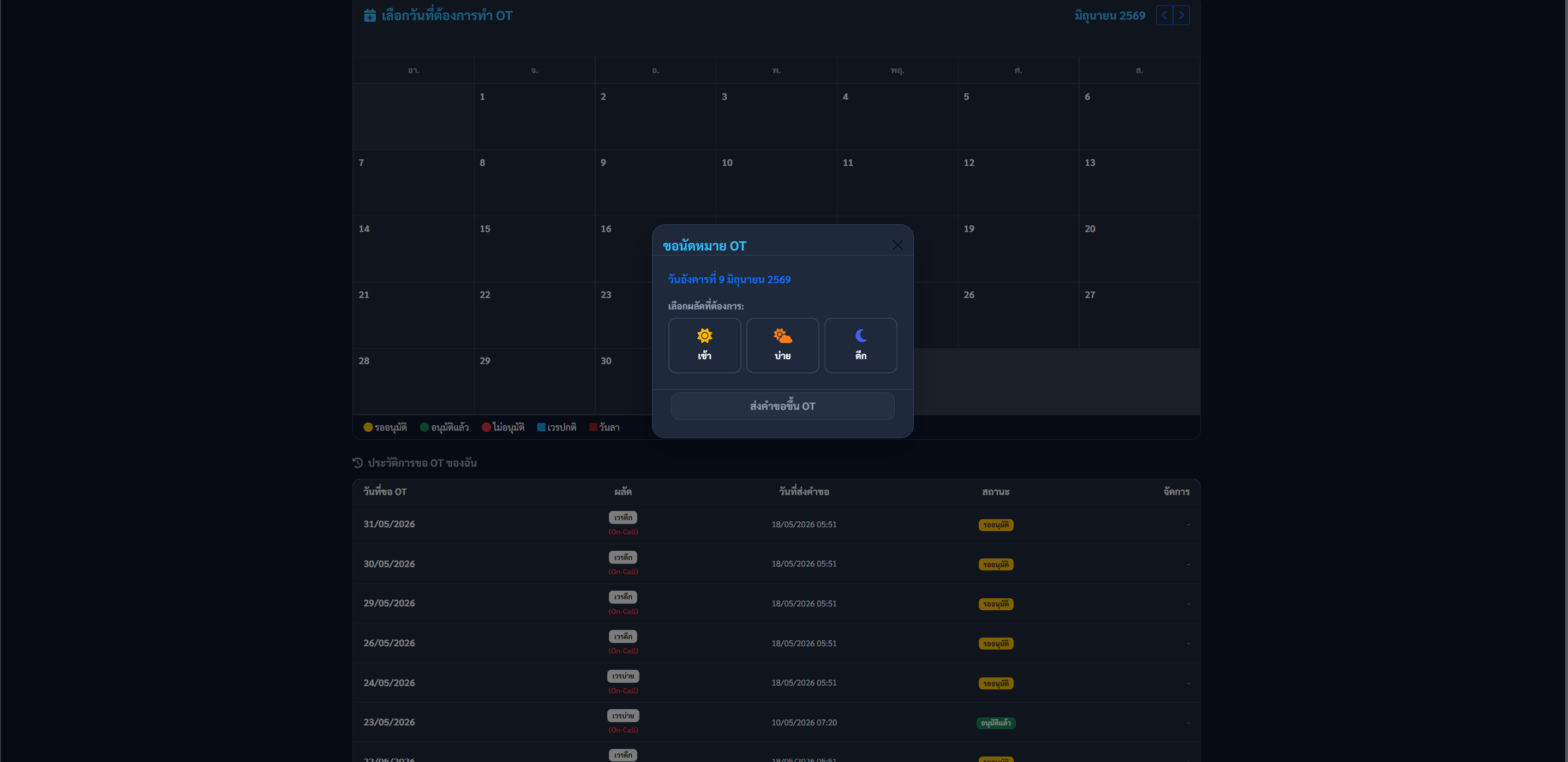Go to next month arrow
The width and height of the screenshot is (1568, 762).
pos(1181,15)
